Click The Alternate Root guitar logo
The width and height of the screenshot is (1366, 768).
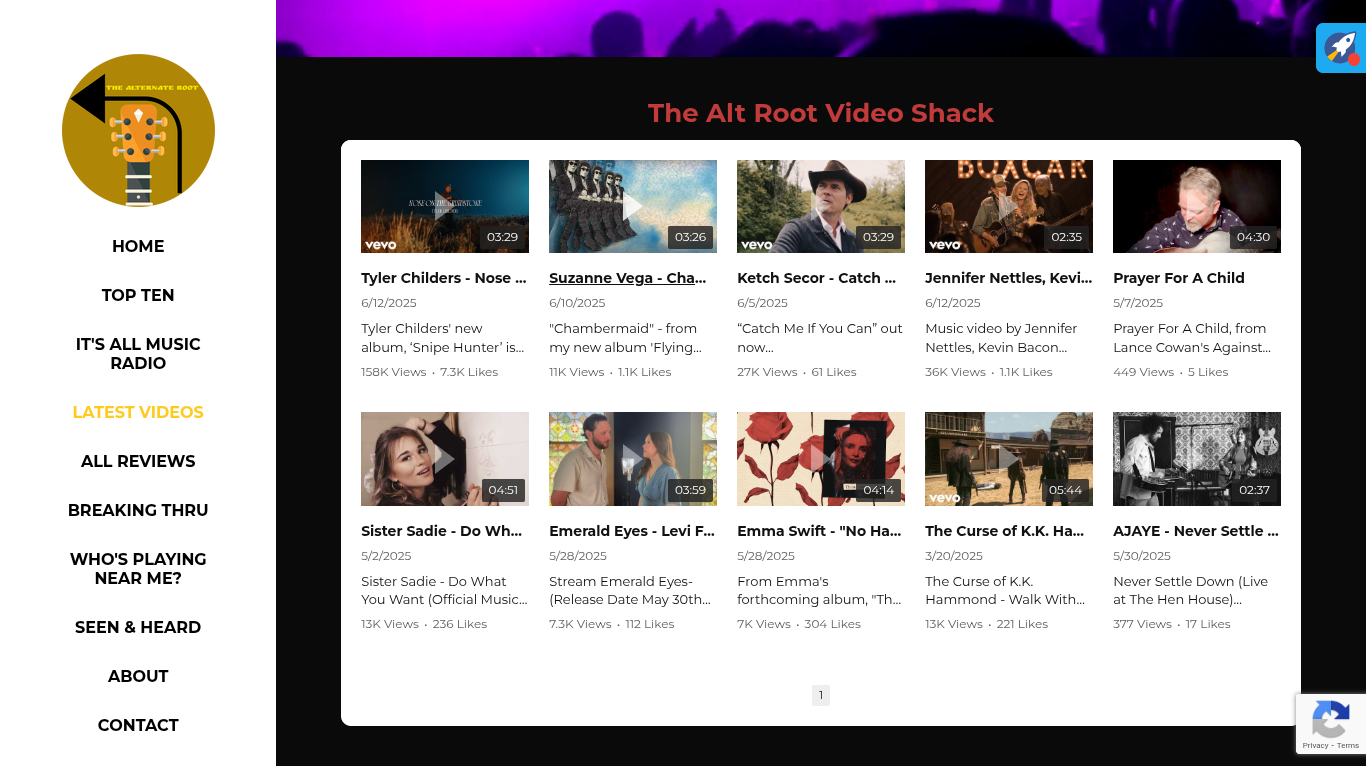click(138, 131)
